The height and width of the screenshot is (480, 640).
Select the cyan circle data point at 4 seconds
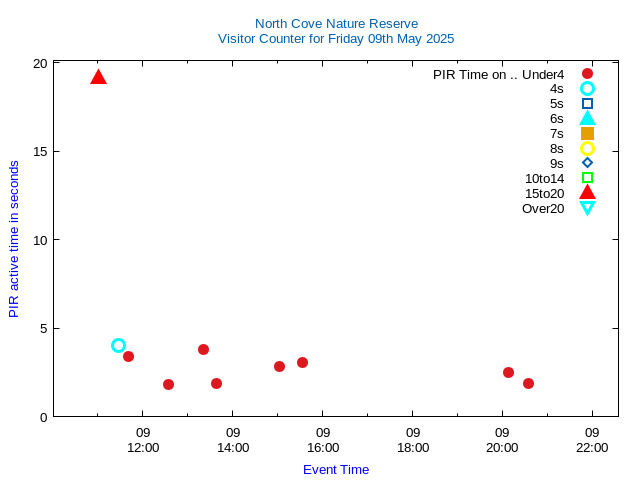(x=118, y=346)
